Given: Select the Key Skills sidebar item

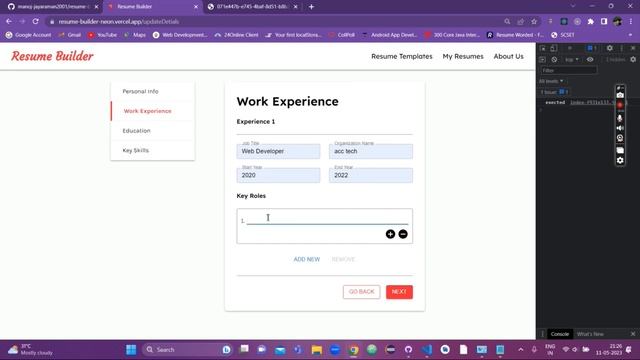Looking at the screenshot, I should (x=152, y=150).
